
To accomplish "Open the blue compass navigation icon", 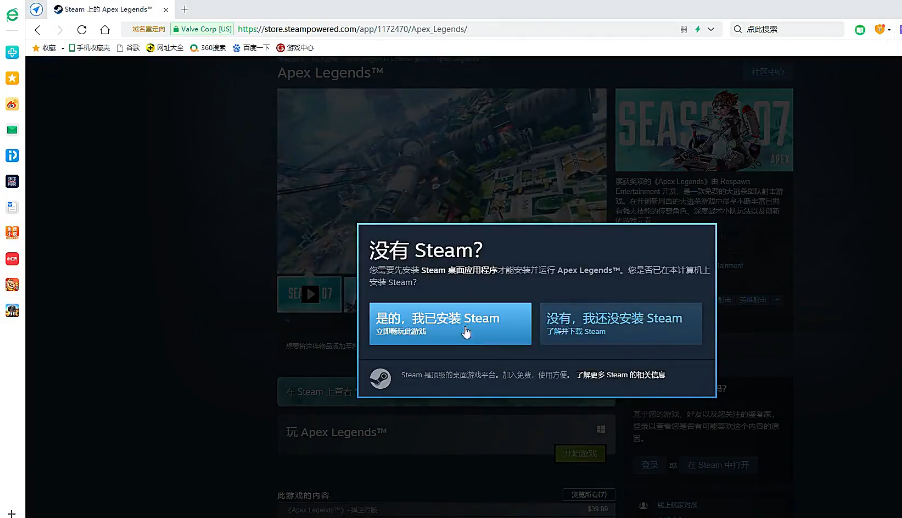I will point(36,9).
